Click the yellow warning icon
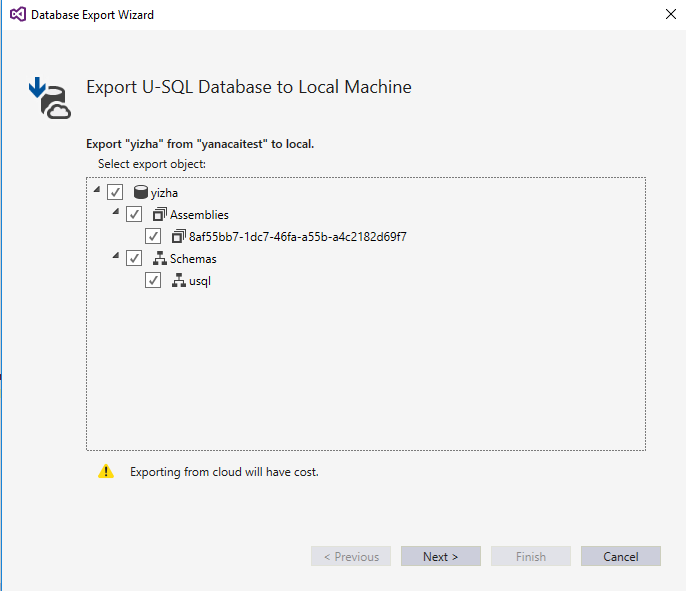Viewport: 686px width, 591px height. coord(106,471)
